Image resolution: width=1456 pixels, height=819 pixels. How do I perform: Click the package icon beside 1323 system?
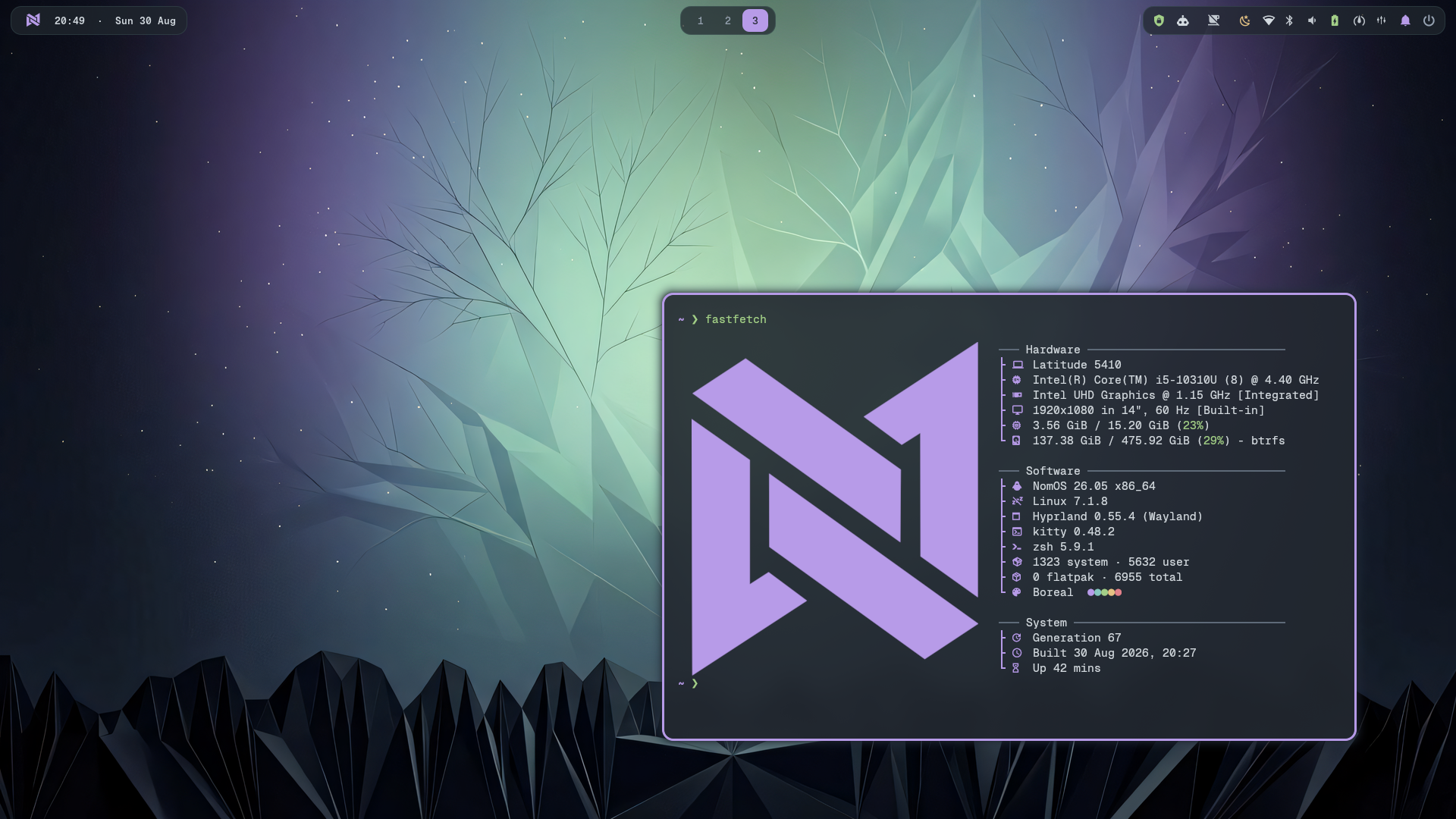click(1017, 562)
